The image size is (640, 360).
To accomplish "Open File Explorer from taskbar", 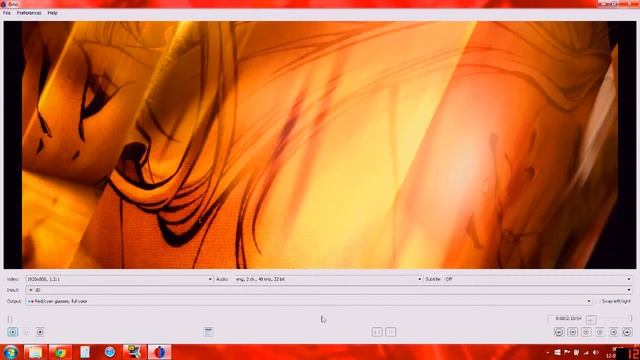I will 35,352.
